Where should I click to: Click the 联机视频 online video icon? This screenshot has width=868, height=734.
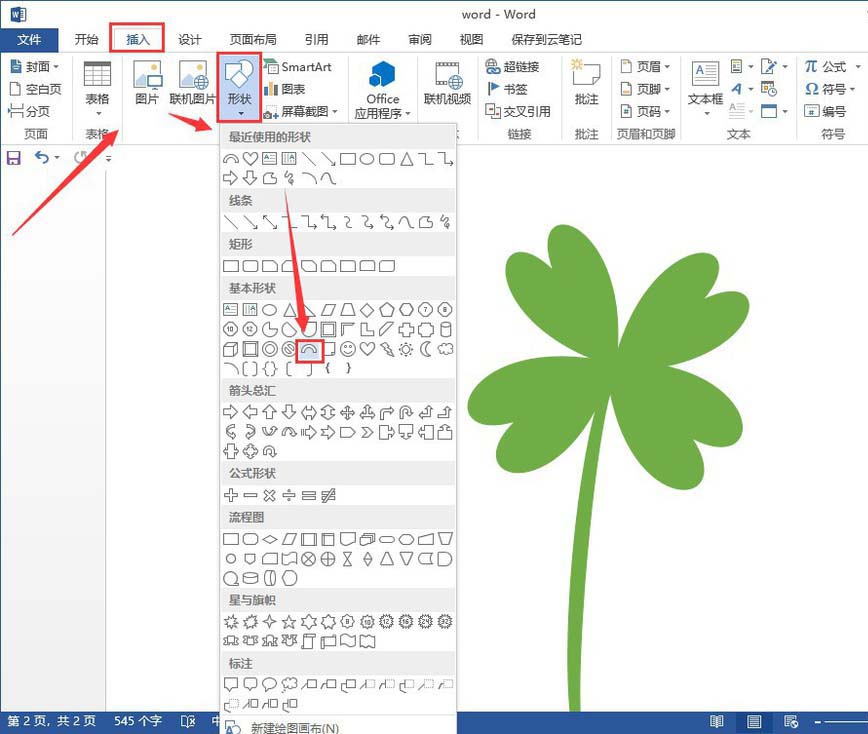[447, 83]
